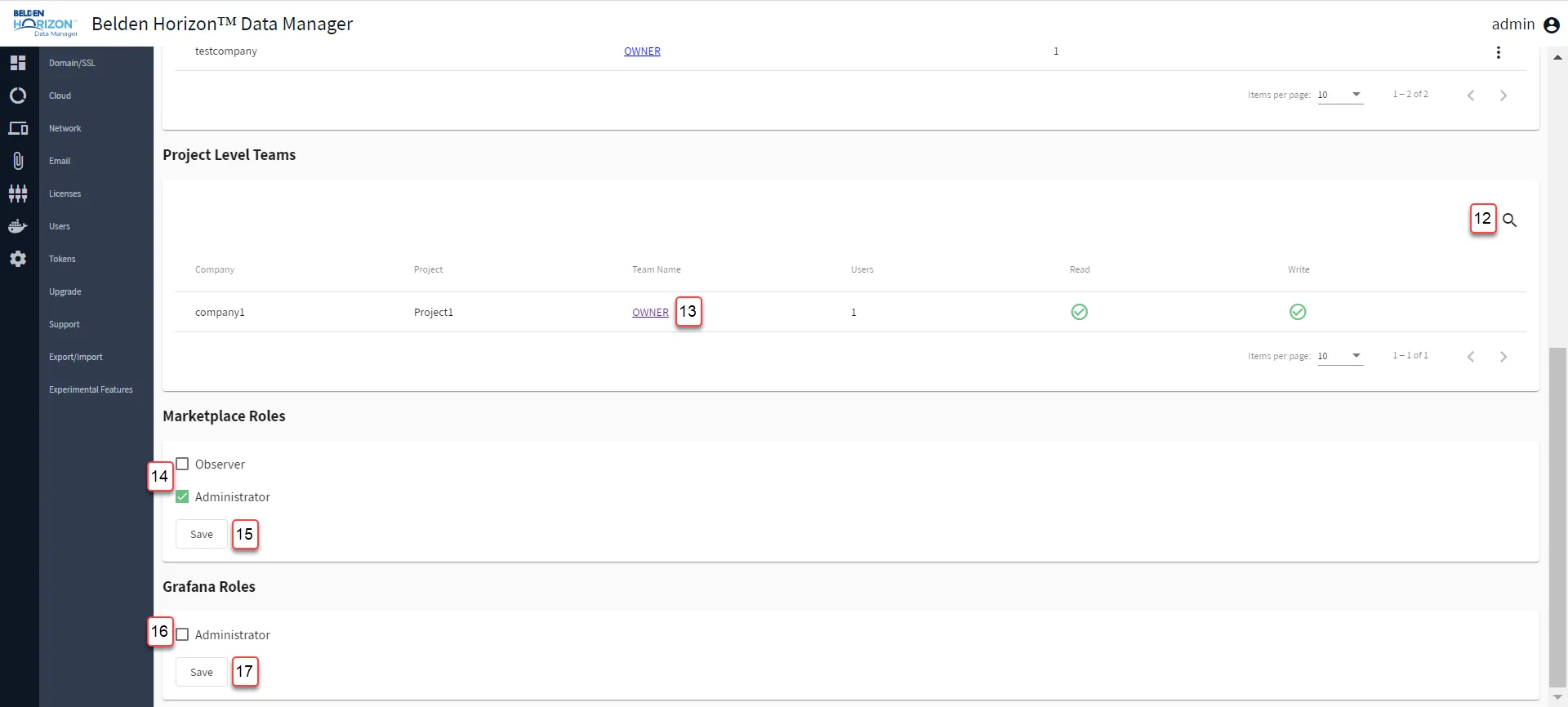This screenshot has width=1568, height=707.
Task: Open items per page dropdown in top table
Action: (1340, 95)
